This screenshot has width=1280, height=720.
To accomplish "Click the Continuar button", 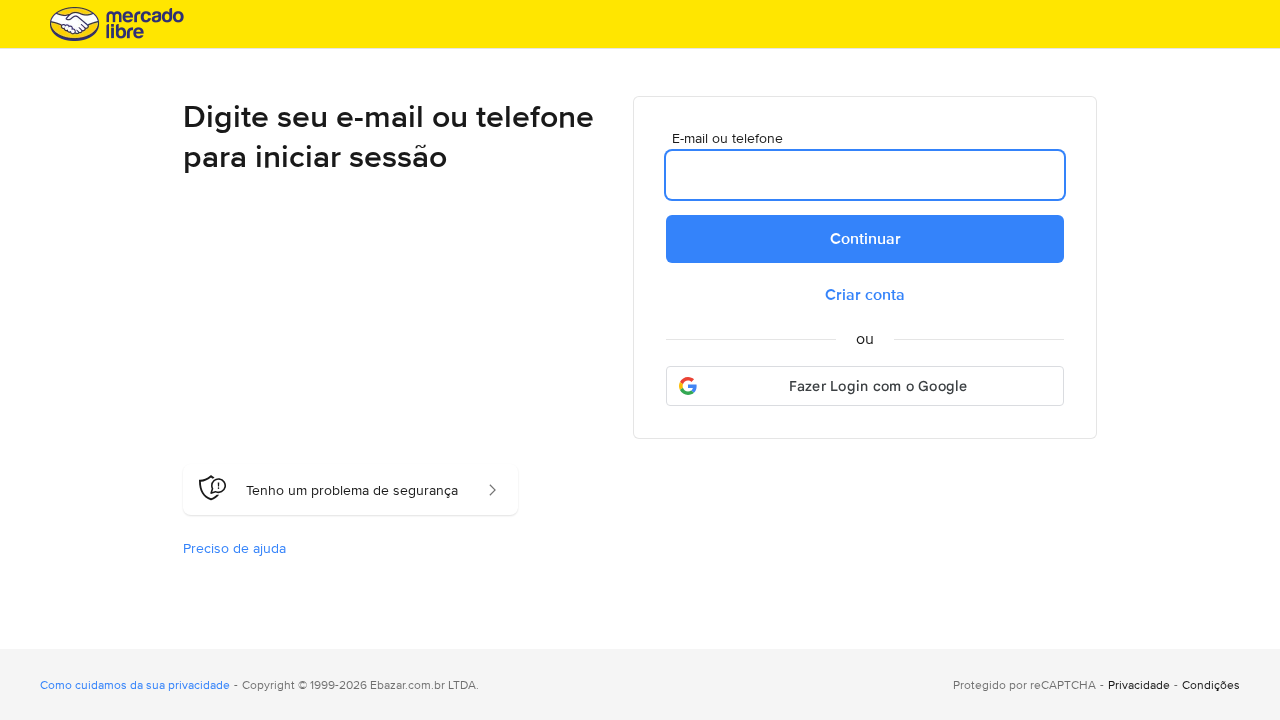I will pos(864,239).
